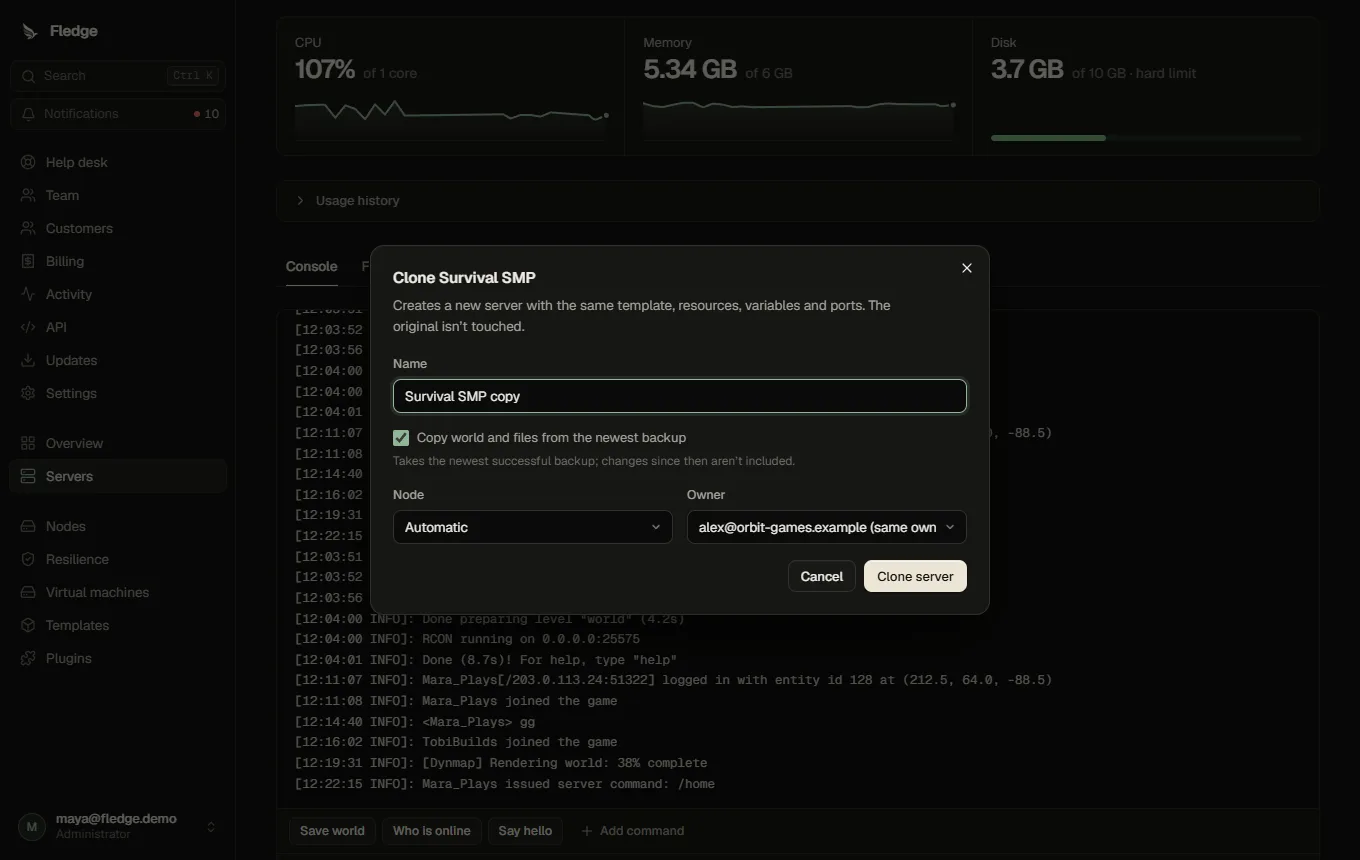Image resolution: width=1360 pixels, height=860 pixels.
Task: Open the Node dropdown set to Automatic
Action: 532,527
